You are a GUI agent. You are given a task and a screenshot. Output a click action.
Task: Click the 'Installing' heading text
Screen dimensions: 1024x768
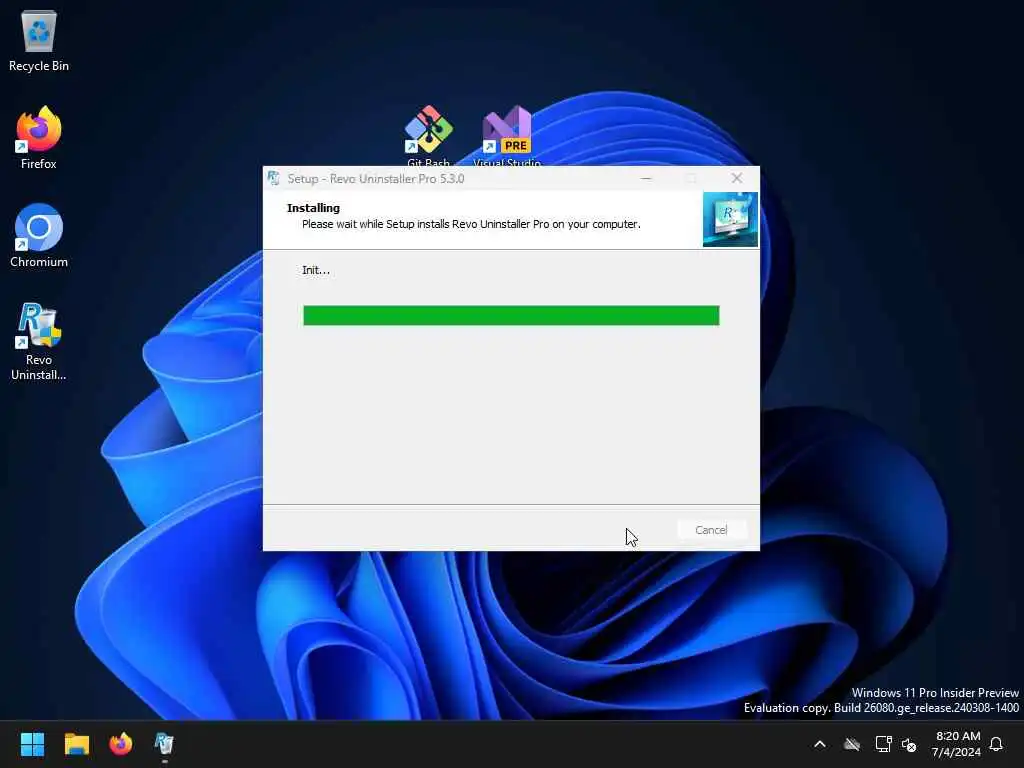pyautogui.click(x=313, y=208)
